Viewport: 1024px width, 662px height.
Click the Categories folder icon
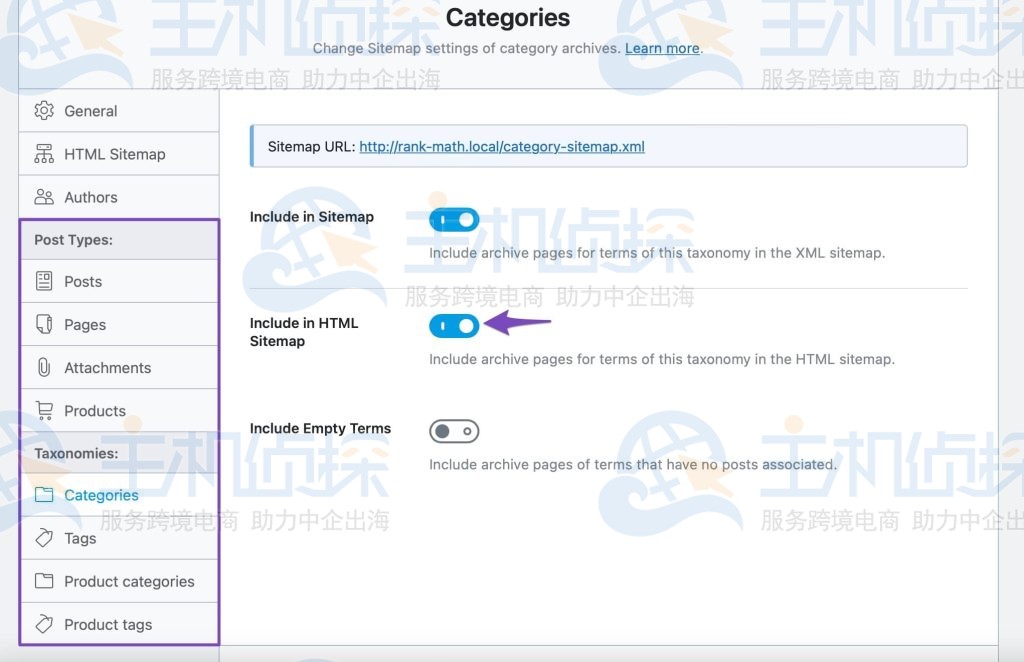point(42,494)
